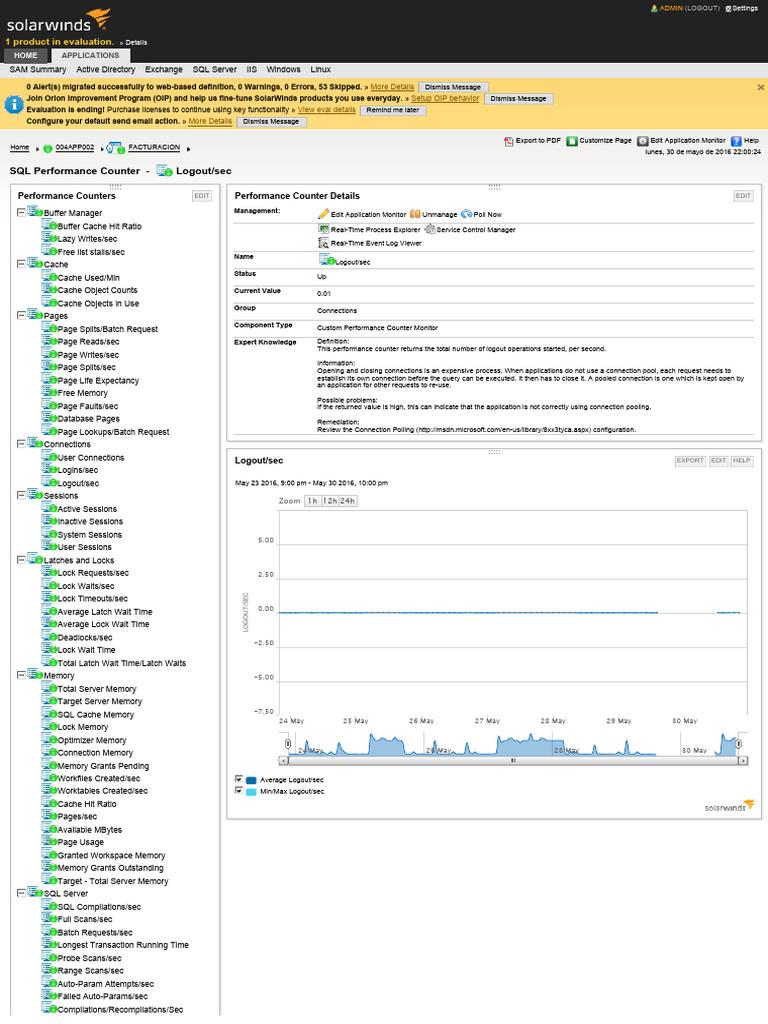Image resolution: width=768 pixels, height=1024 pixels.
Task: Close the yellow notification banner
Action: pos(760,87)
